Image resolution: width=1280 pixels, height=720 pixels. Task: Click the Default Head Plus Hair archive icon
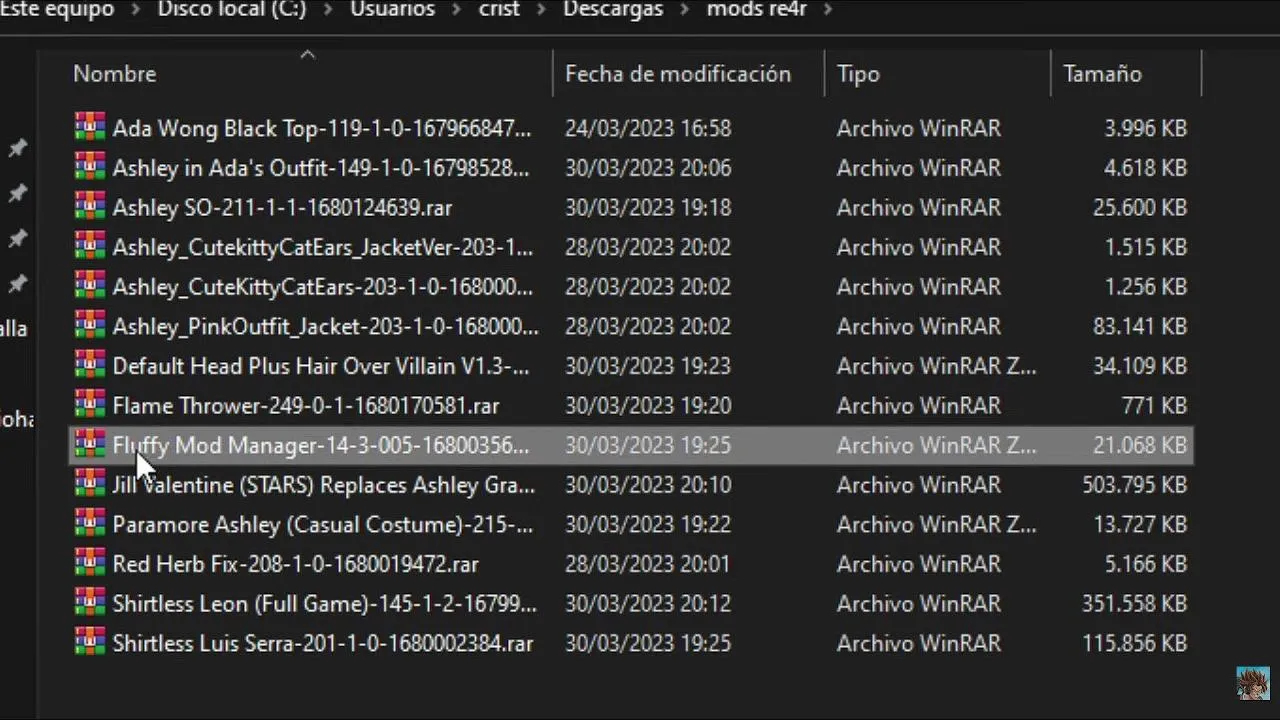[x=89, y=365]
